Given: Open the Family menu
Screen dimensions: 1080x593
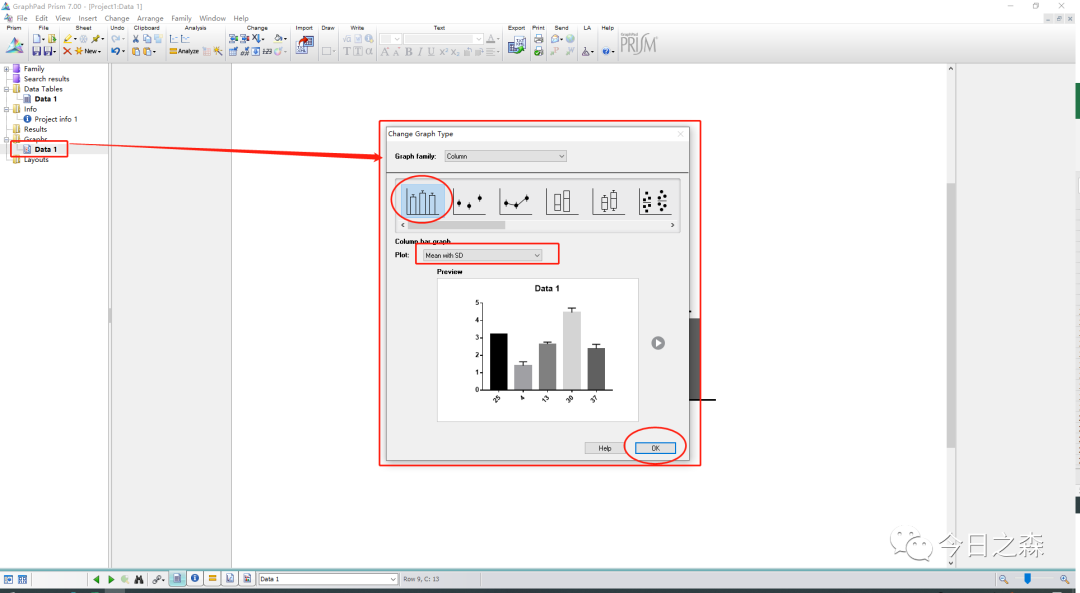Looking at the screenshot, I should pyautogui.click(x=181, y=19).
